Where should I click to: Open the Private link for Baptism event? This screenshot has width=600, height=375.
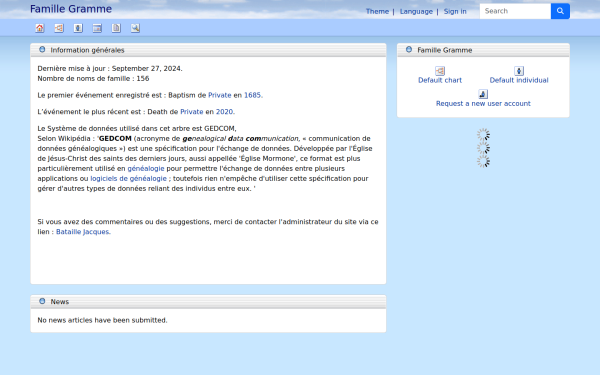(220, 95)
